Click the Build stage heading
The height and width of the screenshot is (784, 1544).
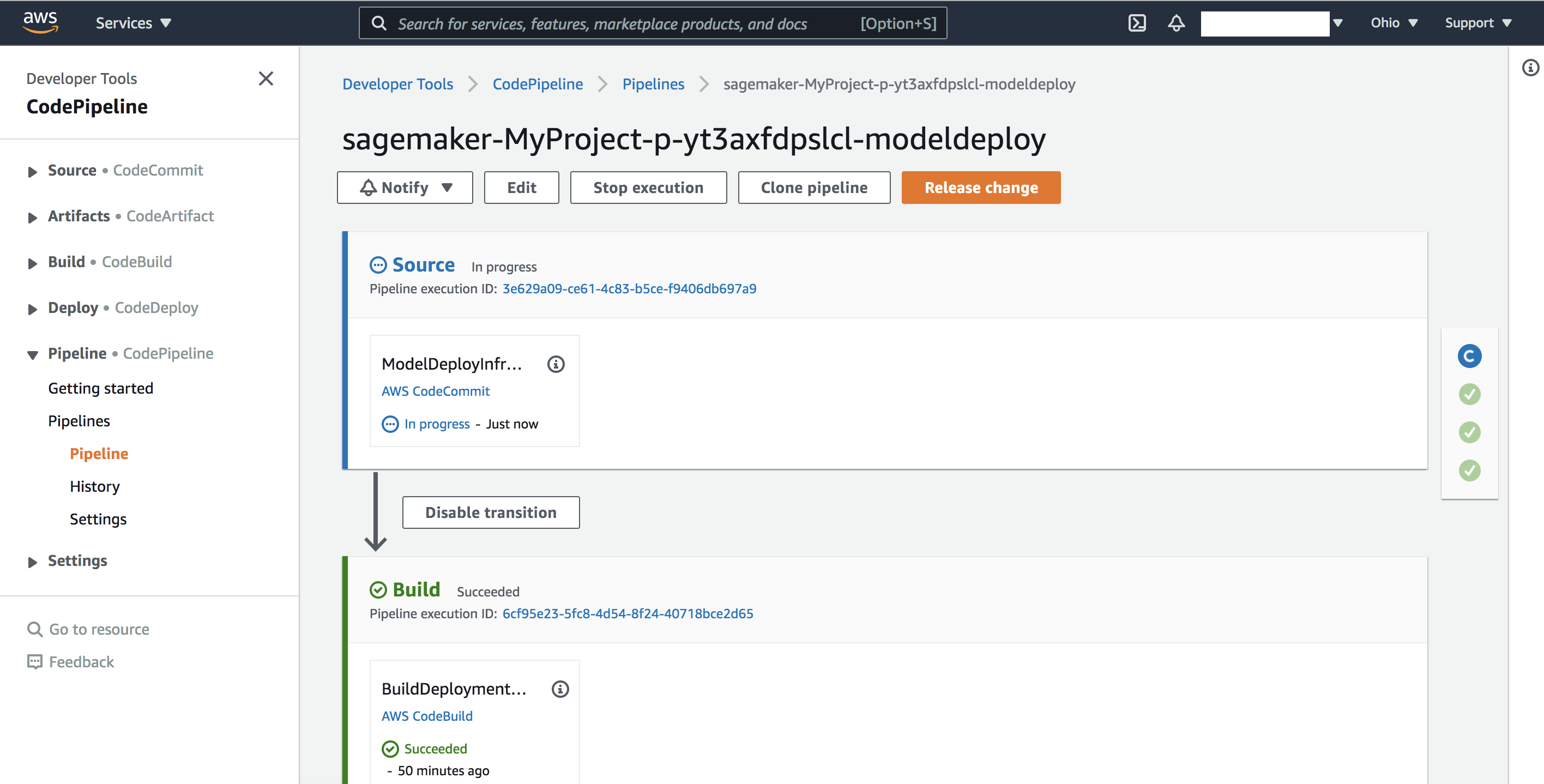coord(416,590)
